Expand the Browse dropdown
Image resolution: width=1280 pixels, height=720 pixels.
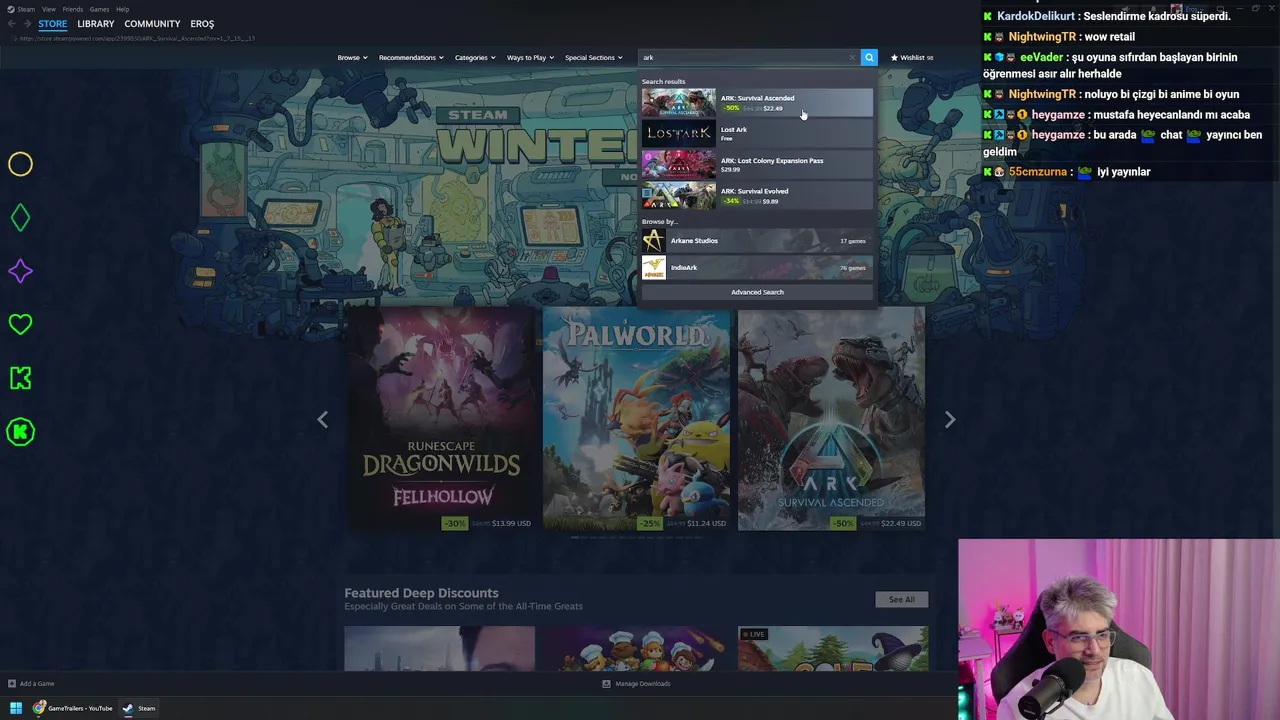[x=352, y=58]
